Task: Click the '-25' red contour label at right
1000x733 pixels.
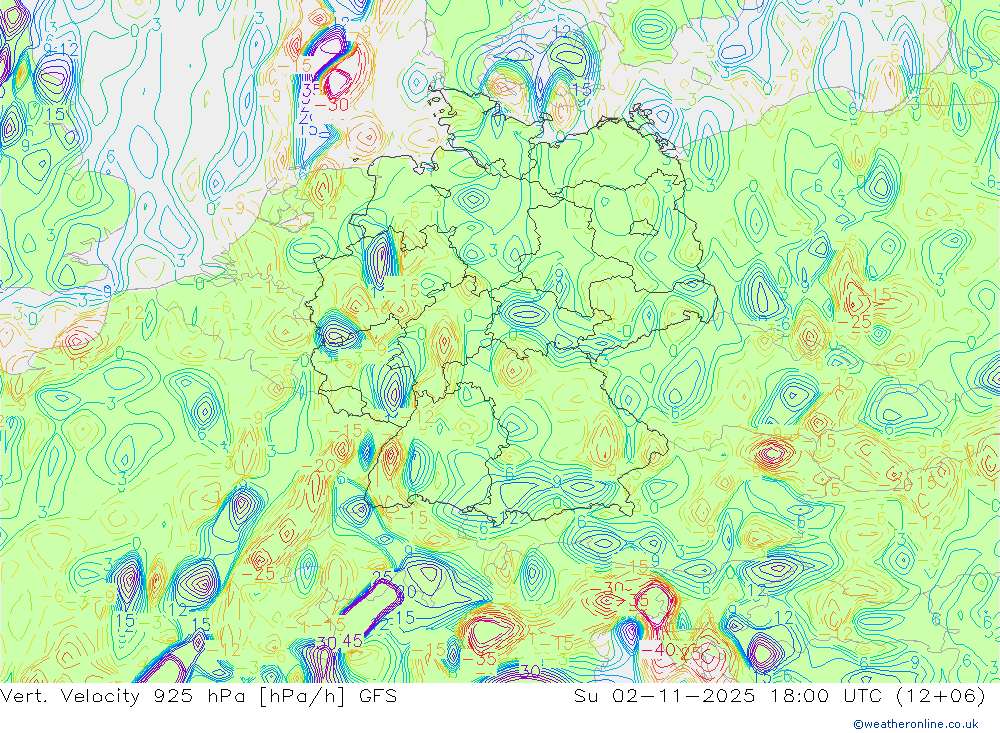Action: (854, 322)
